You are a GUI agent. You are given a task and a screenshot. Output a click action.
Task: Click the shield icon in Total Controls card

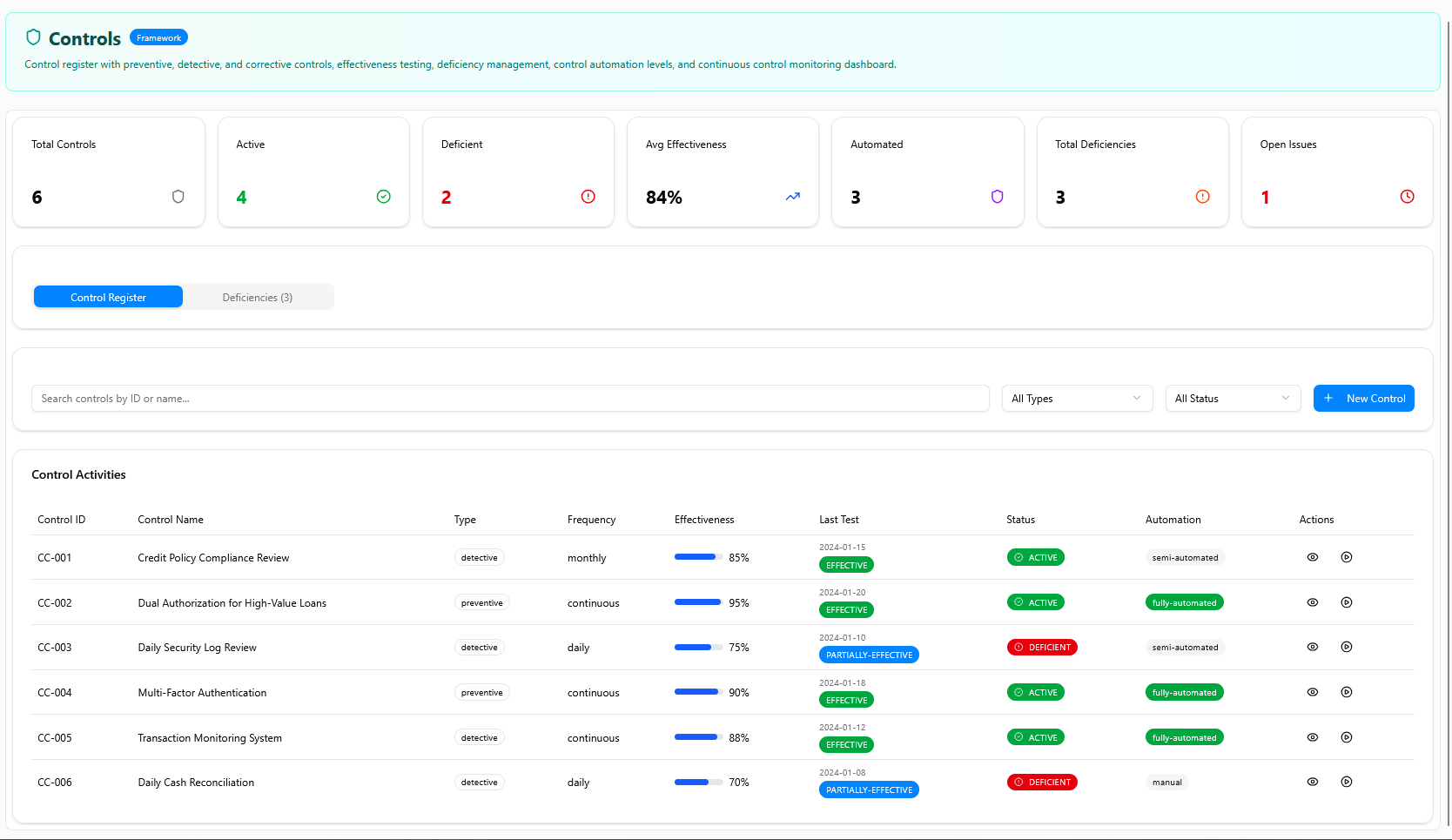pyautogui.click(x=178, y=197)
